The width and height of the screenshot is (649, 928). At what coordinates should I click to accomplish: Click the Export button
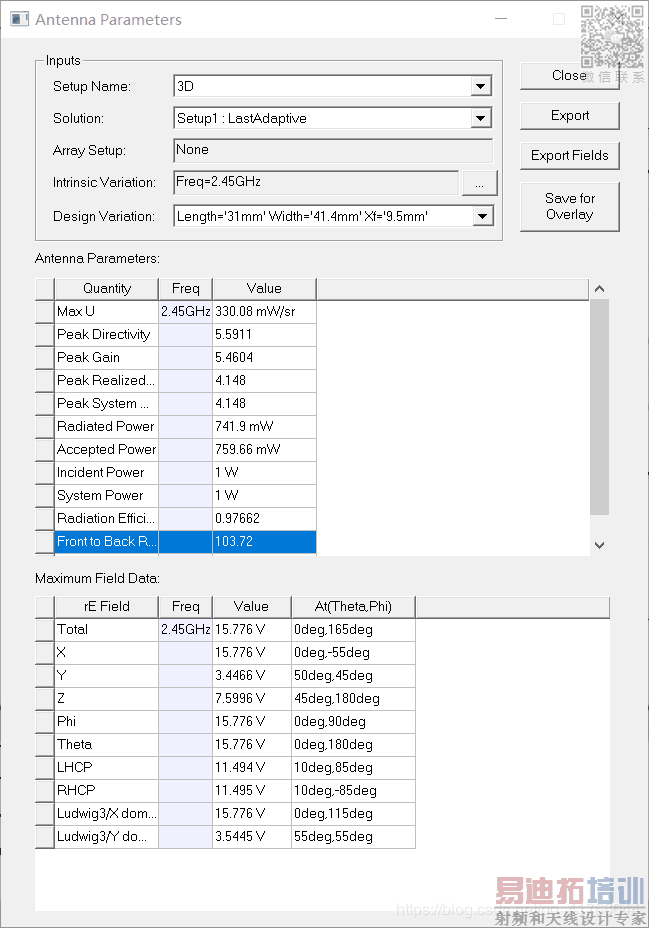pos(570,115)
